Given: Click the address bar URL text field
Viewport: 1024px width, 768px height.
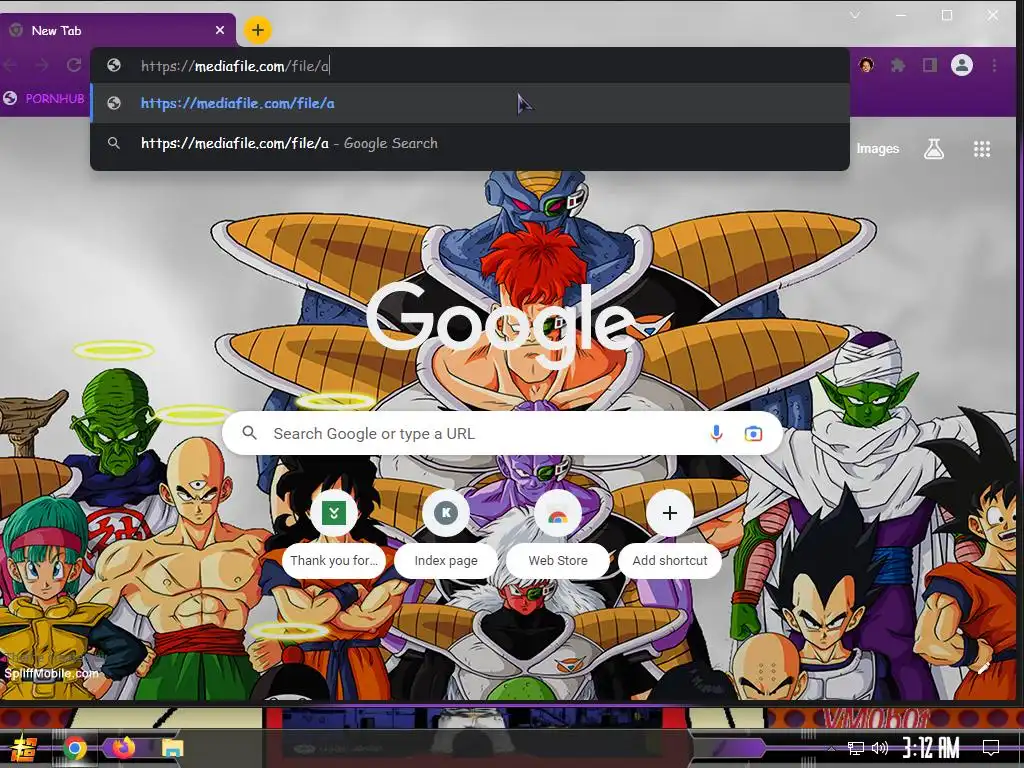Looking at the screenshot, I should click(x=470, y=65).
